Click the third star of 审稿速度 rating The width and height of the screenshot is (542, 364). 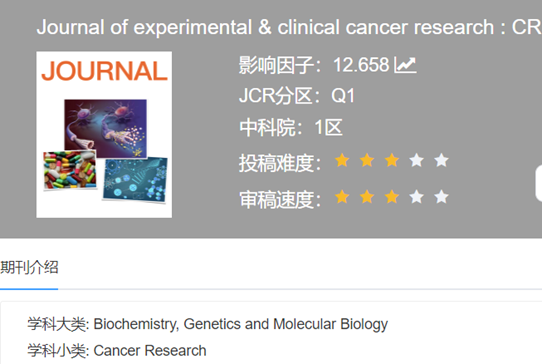point(392,197)
